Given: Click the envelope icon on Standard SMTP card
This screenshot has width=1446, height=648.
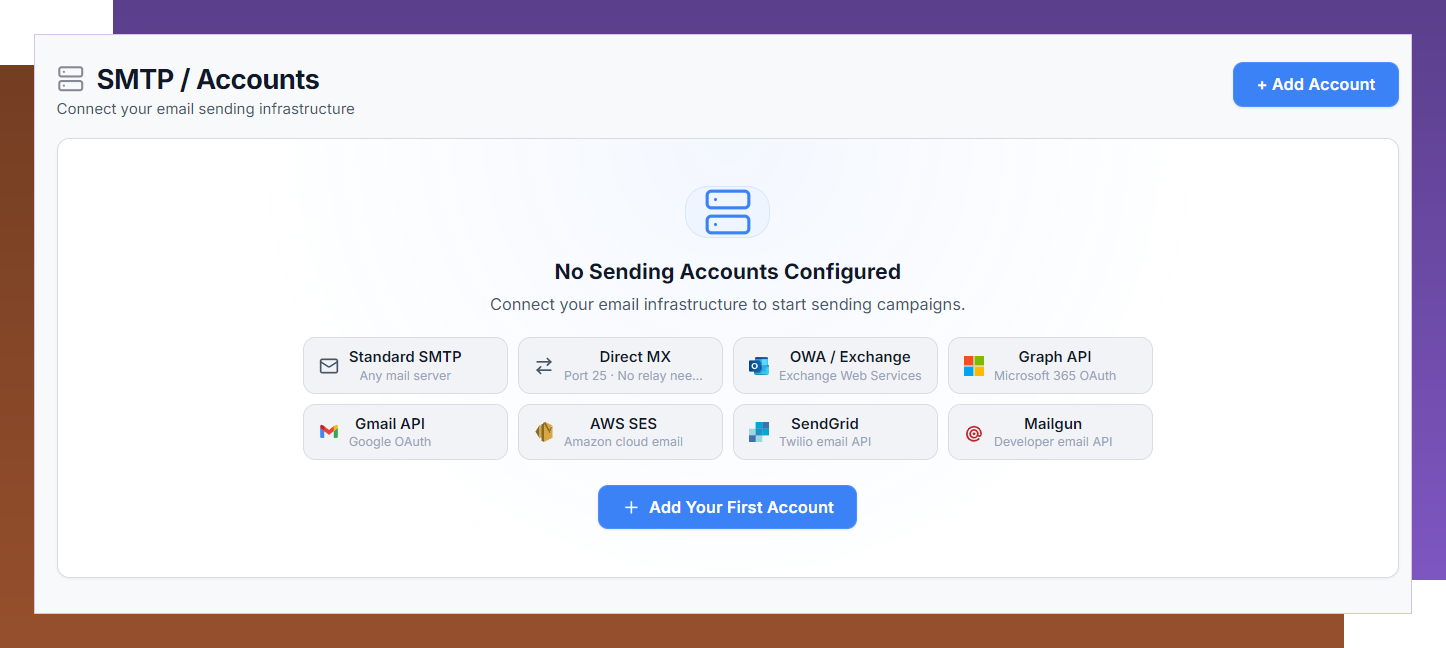Looking at the screenshot, I should [x=329, y=365].
